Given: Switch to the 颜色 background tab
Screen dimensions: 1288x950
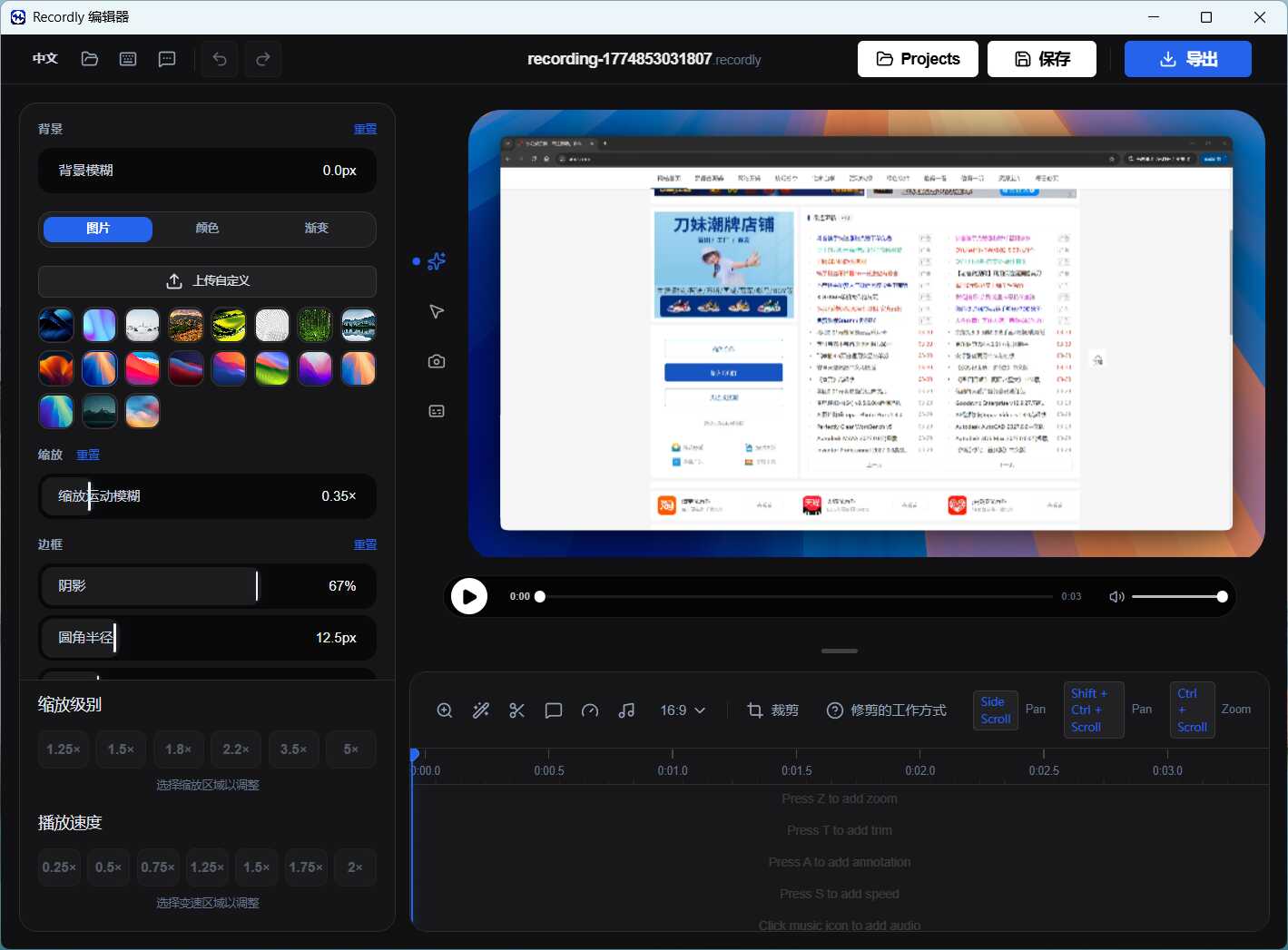Looking at the screenshot, I should coord(207,229).
